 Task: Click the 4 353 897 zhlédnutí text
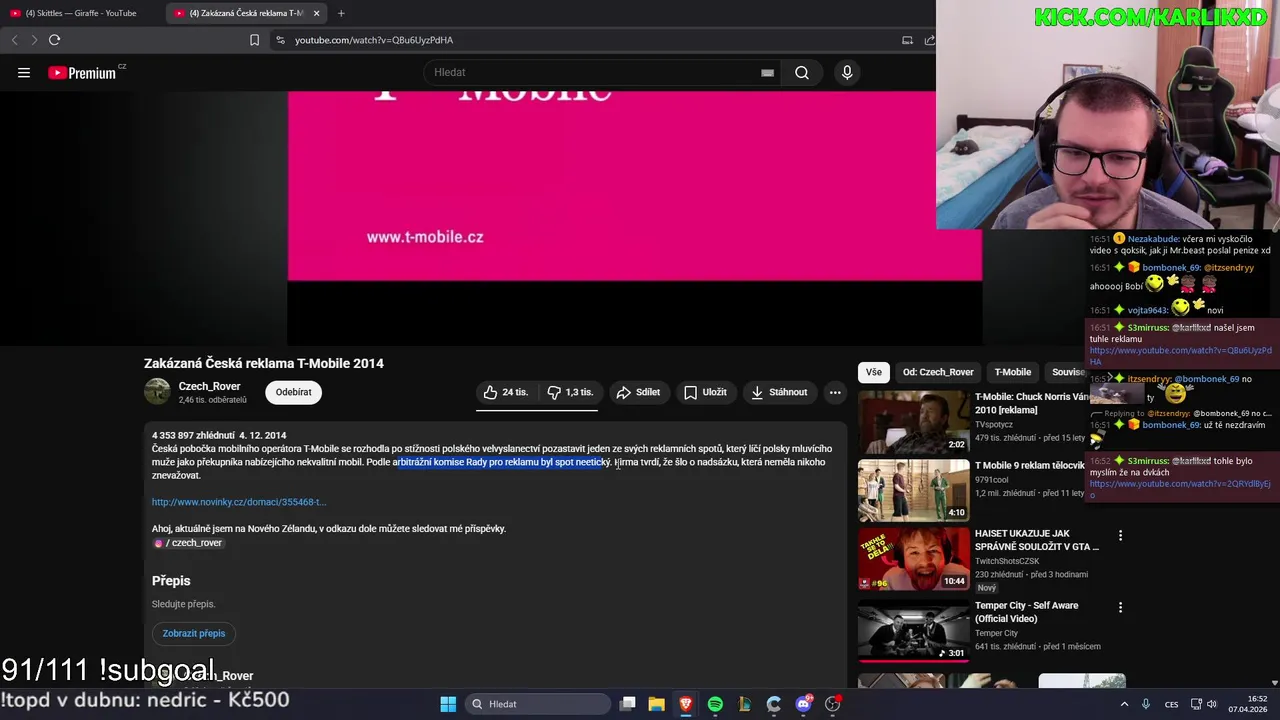(x=193, y=435)
